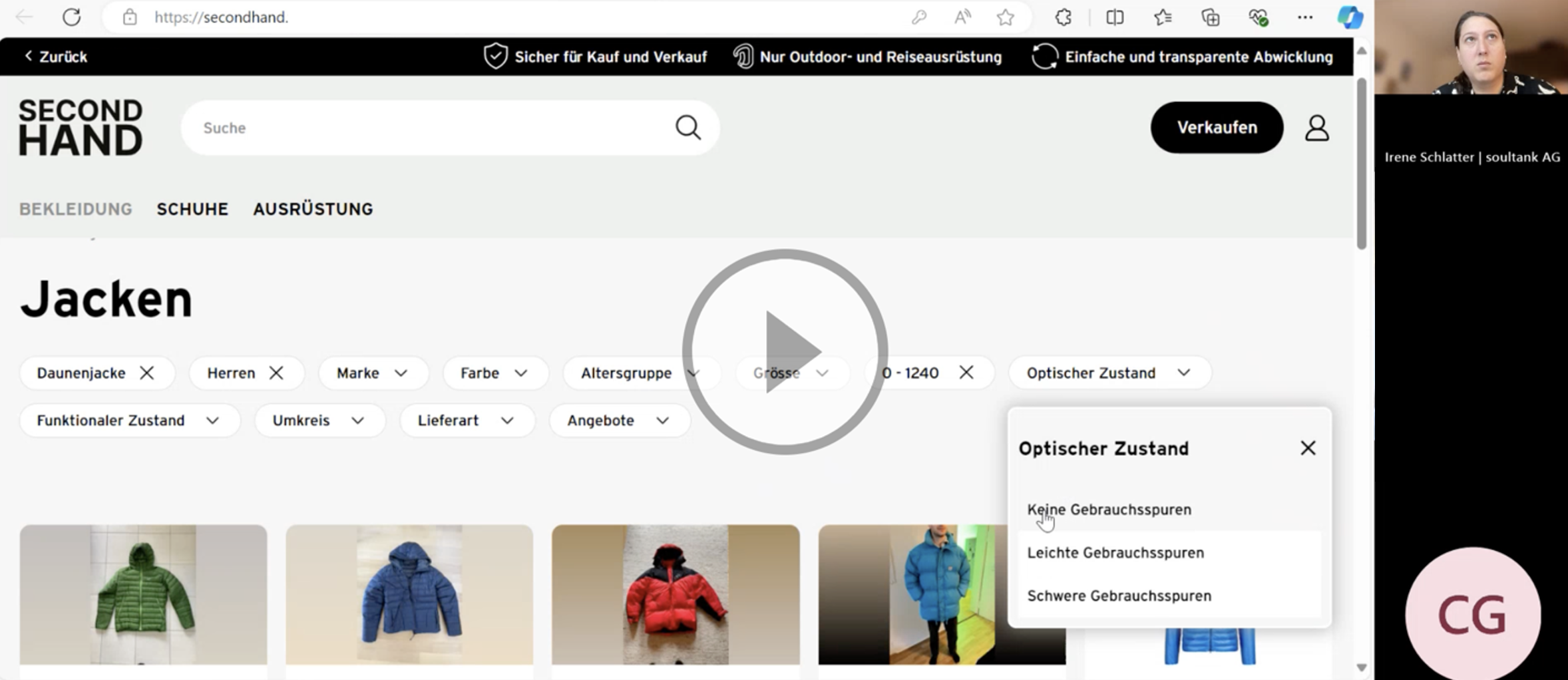This screenshot has width=1568, height=680.
Task: Open the Copilot icon in browser
Action: [x=1350, y=17]
